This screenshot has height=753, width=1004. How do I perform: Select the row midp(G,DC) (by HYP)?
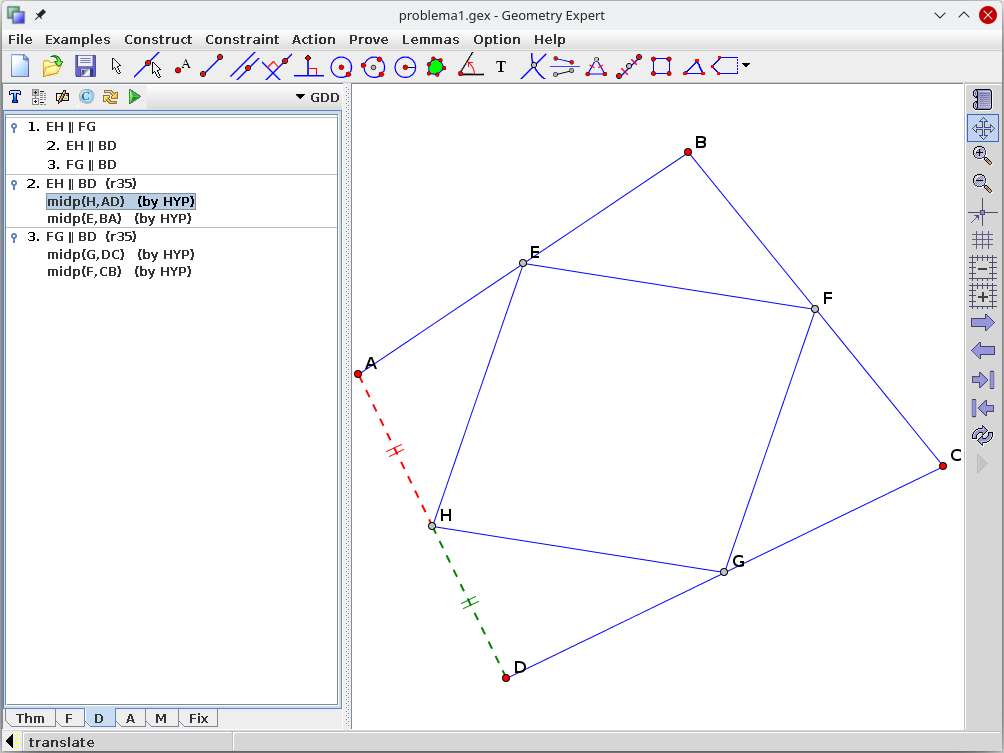coord(121,254)
